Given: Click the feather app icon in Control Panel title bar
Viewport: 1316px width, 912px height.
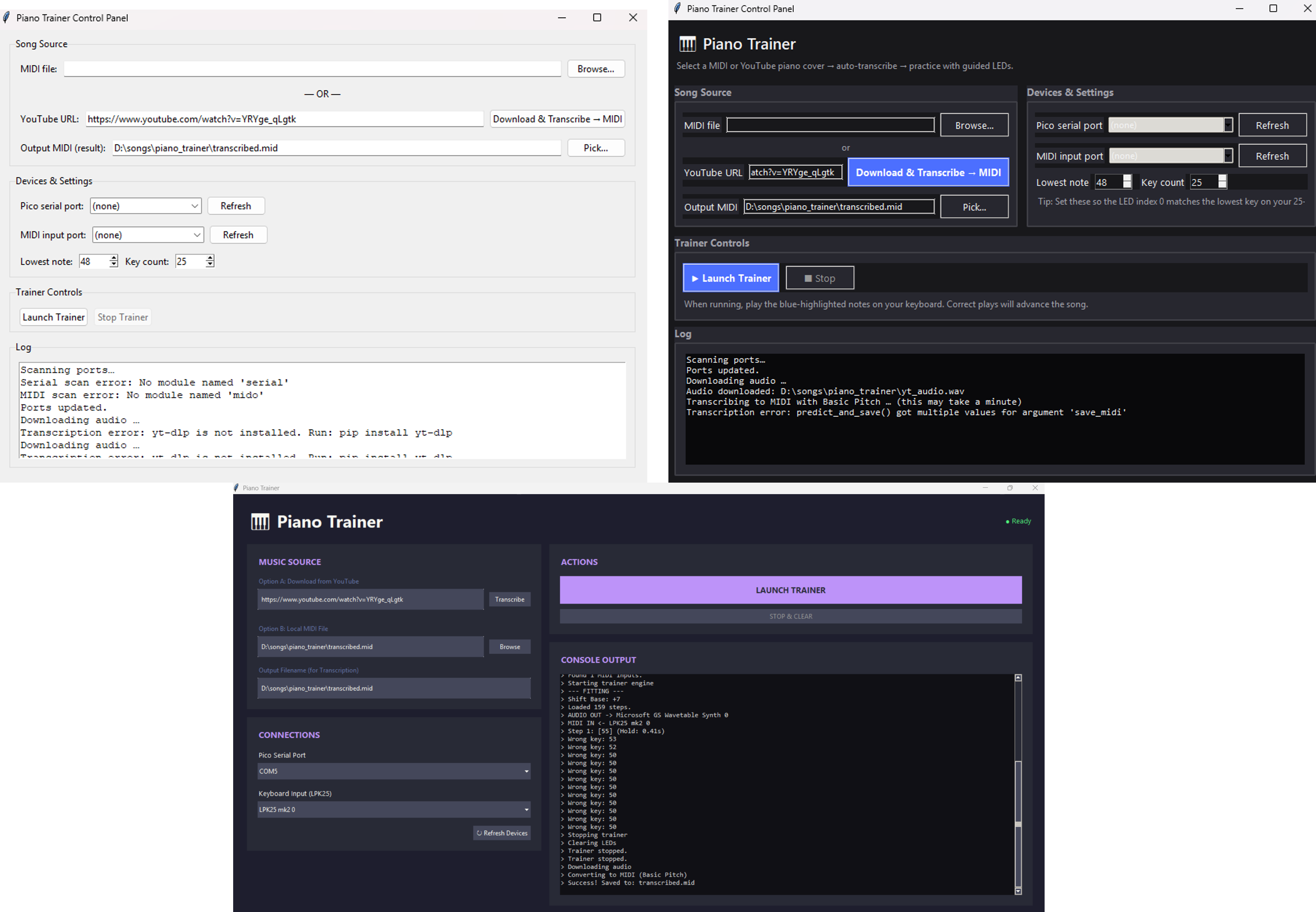Looking at the screenshot, I should [6, 18].
